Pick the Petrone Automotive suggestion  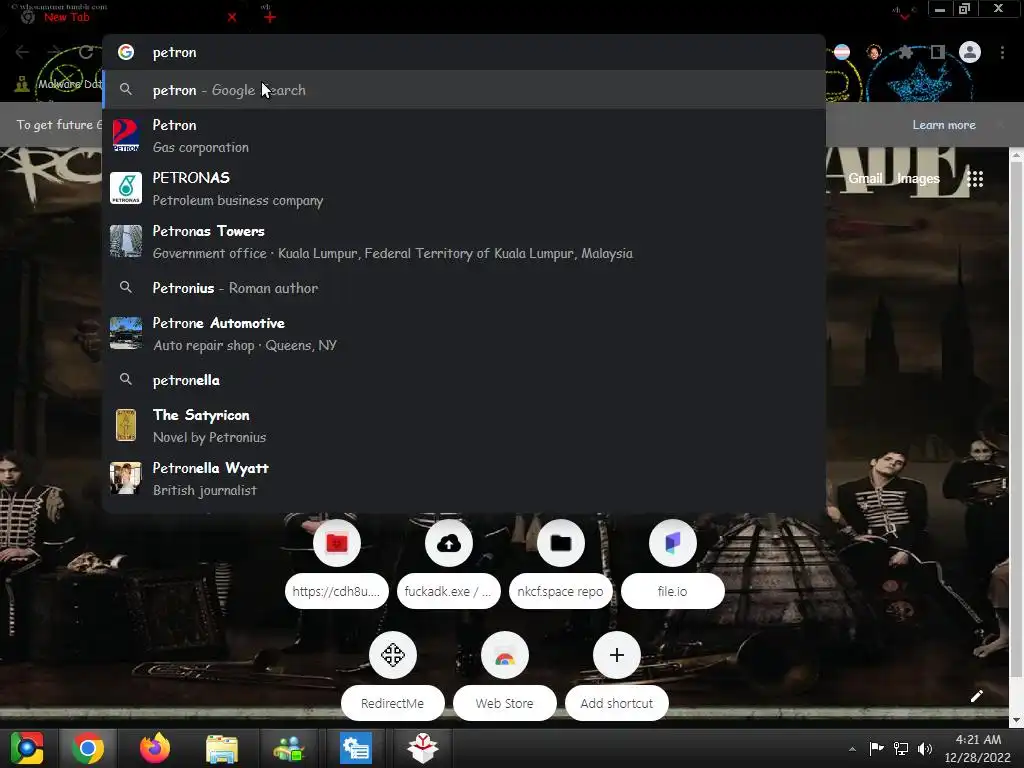pyautogui.click(x=464, y=334)
